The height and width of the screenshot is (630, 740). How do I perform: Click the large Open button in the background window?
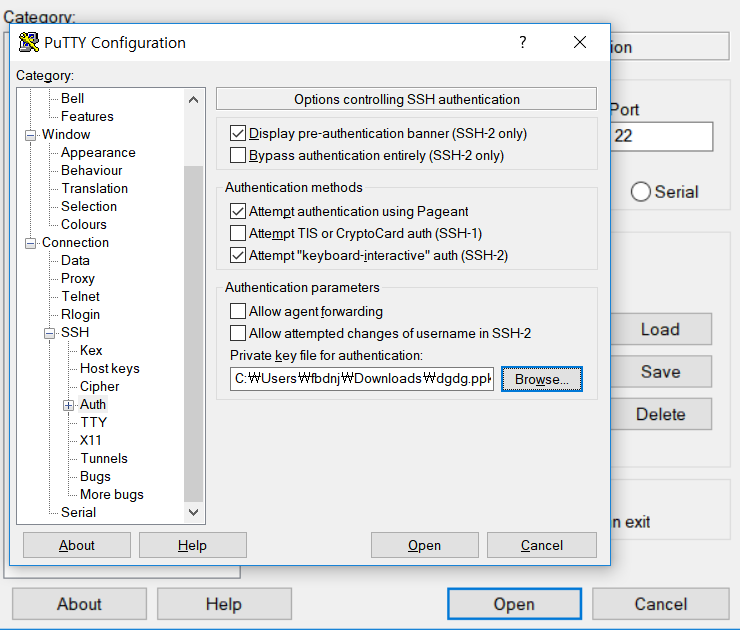click(514, 604)
